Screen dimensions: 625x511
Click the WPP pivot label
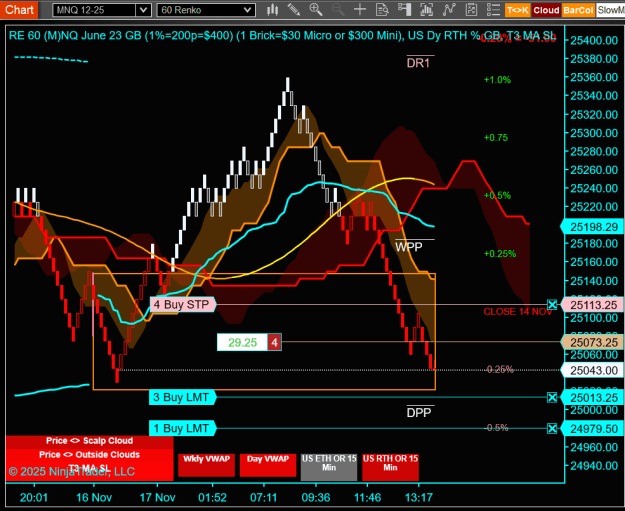tap(409, 247)
